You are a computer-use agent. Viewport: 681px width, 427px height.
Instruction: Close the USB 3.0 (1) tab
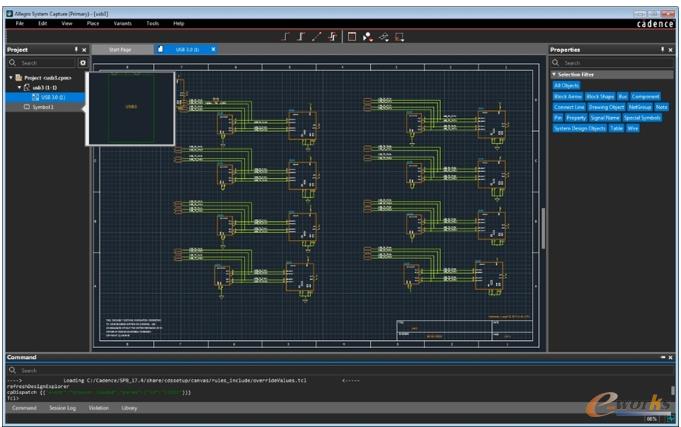click(213, 50)
